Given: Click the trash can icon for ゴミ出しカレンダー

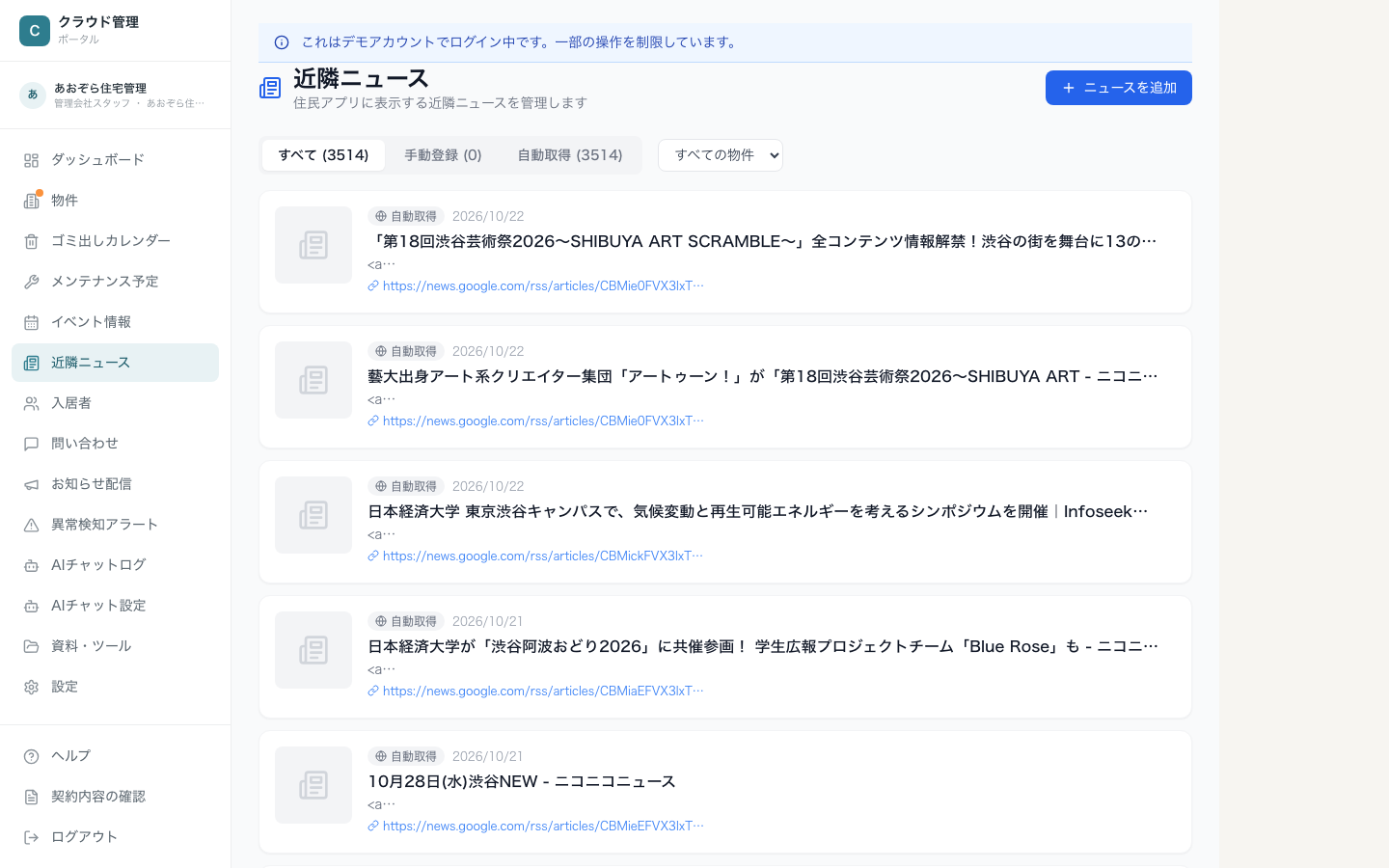Looking at the screenshot, I should pyautogui.click(x=31, y=241).
